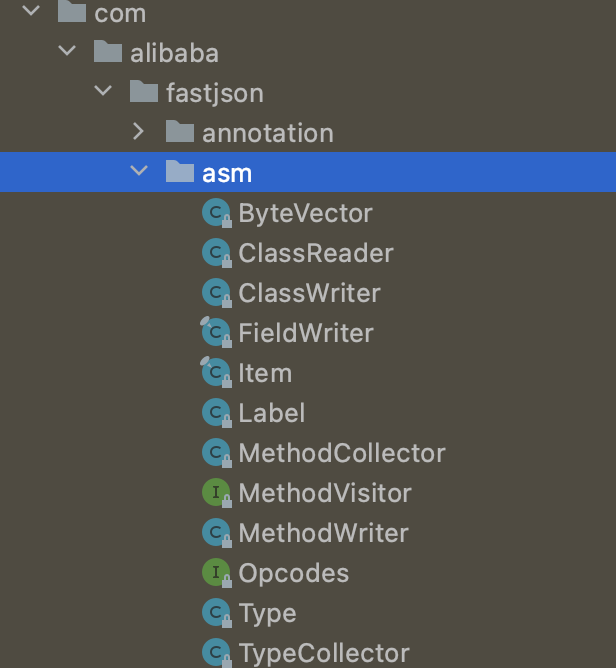Collapse the asm package
Image resolution: width=616 pixels, height=668 pixels.
[139, 172]
